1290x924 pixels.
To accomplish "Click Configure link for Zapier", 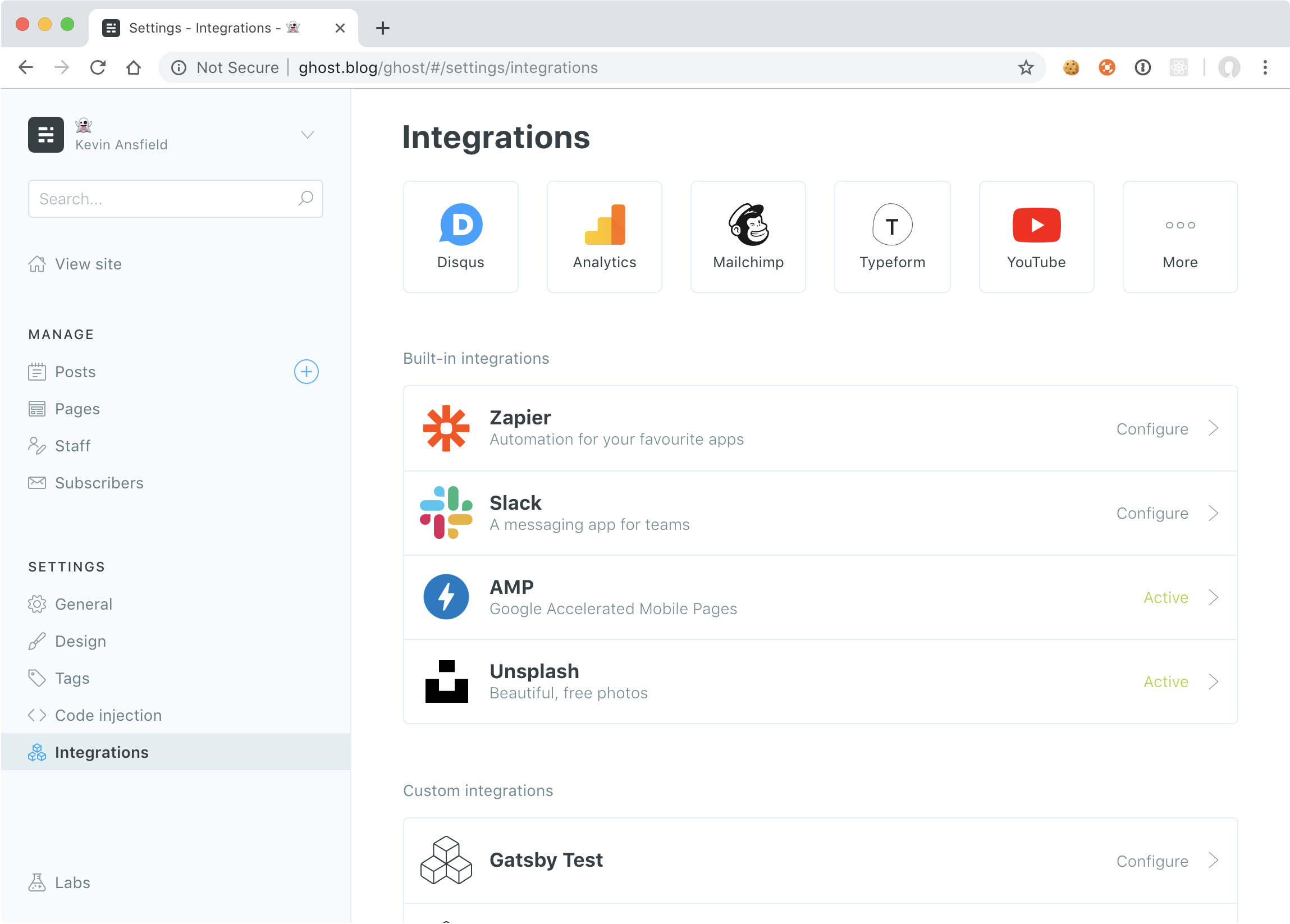I will 1152,429.
